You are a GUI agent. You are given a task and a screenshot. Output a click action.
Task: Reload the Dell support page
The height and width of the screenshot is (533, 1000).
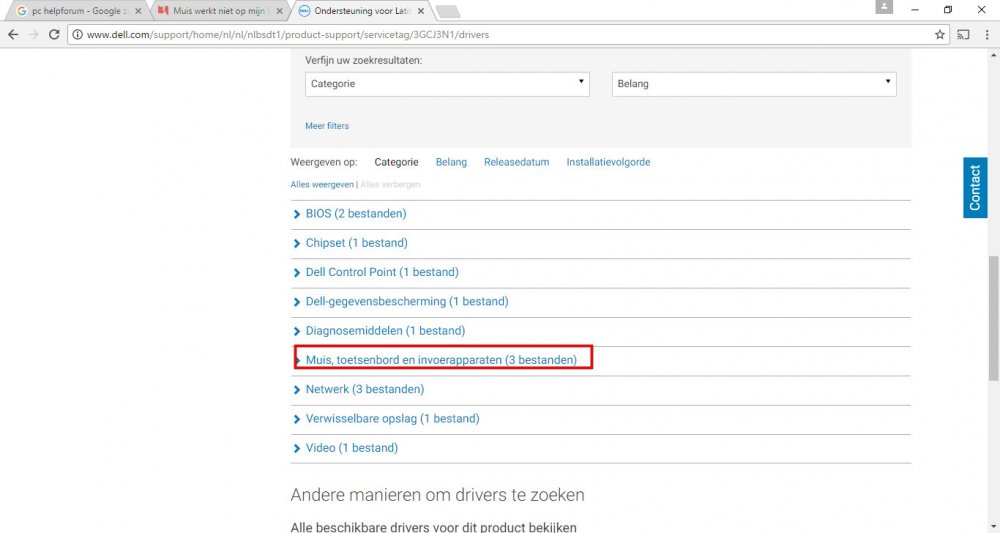[54, 34]
